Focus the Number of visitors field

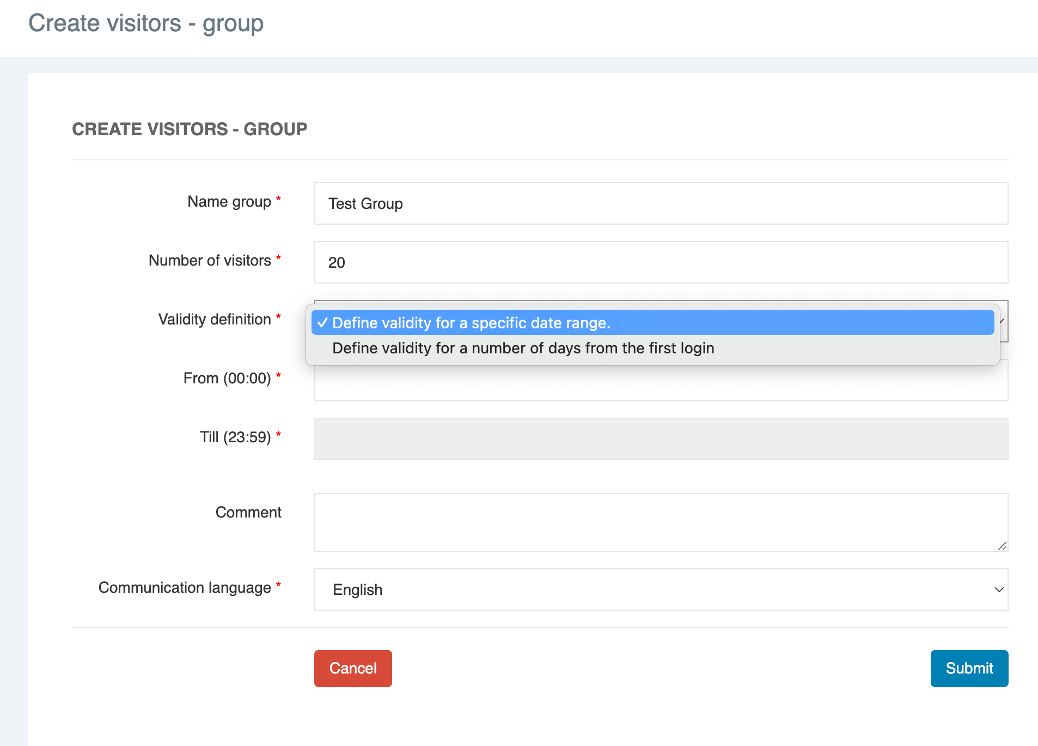click(660, 262)
